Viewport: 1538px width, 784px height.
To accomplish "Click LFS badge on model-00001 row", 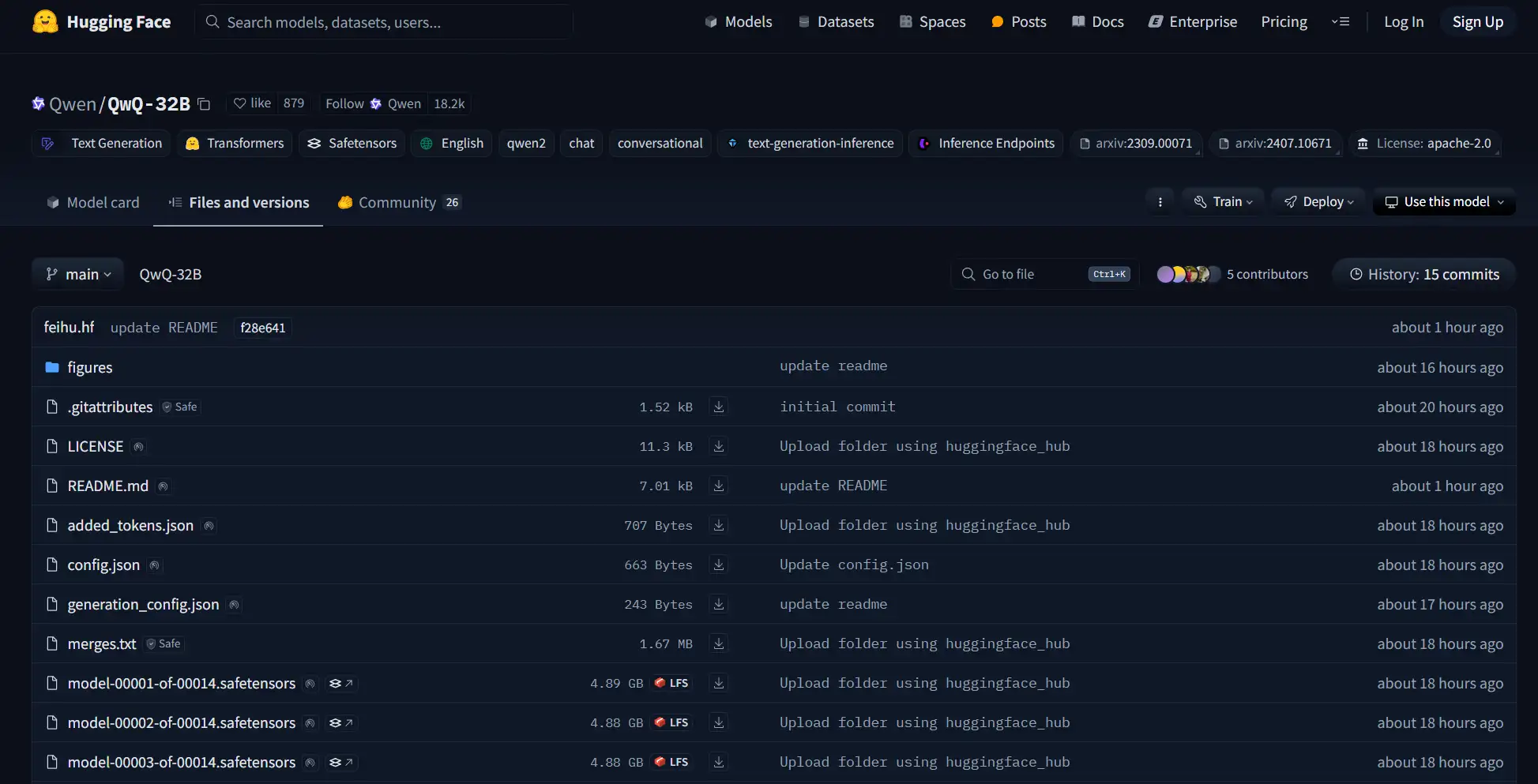I will click(671, 683).
